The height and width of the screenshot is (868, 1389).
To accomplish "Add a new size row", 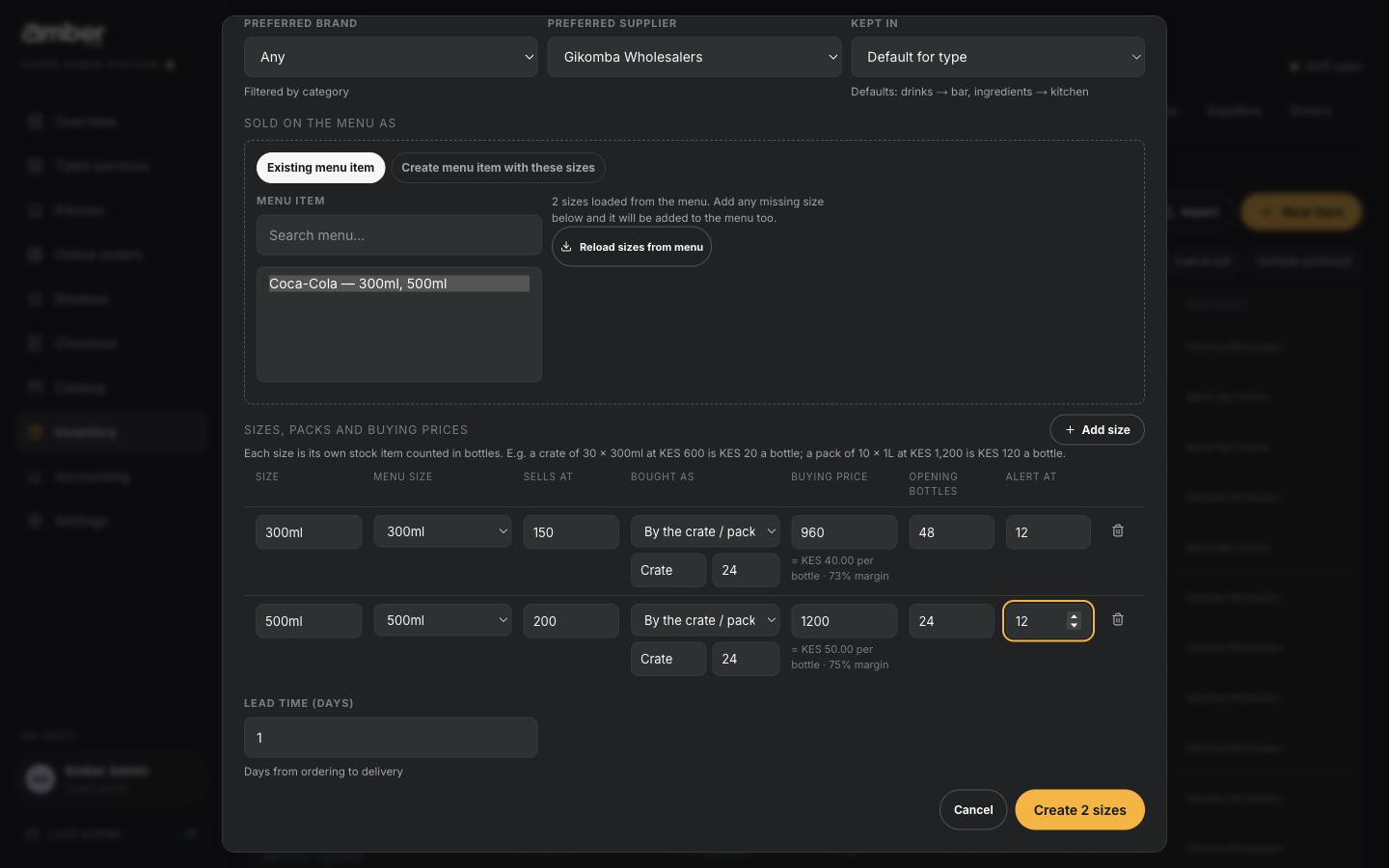I will [1097, 430].
